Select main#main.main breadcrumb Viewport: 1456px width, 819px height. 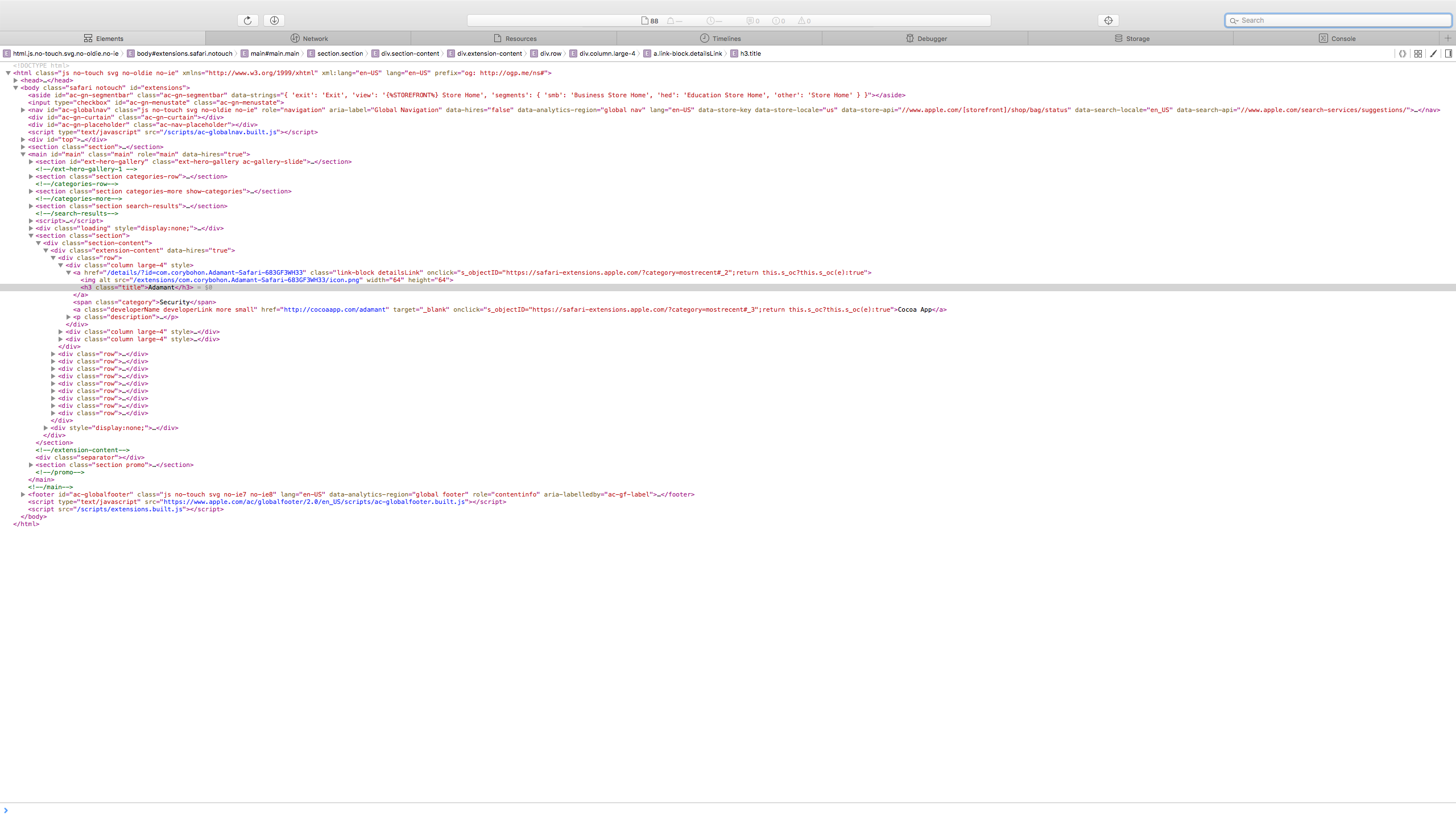point(270,53)
